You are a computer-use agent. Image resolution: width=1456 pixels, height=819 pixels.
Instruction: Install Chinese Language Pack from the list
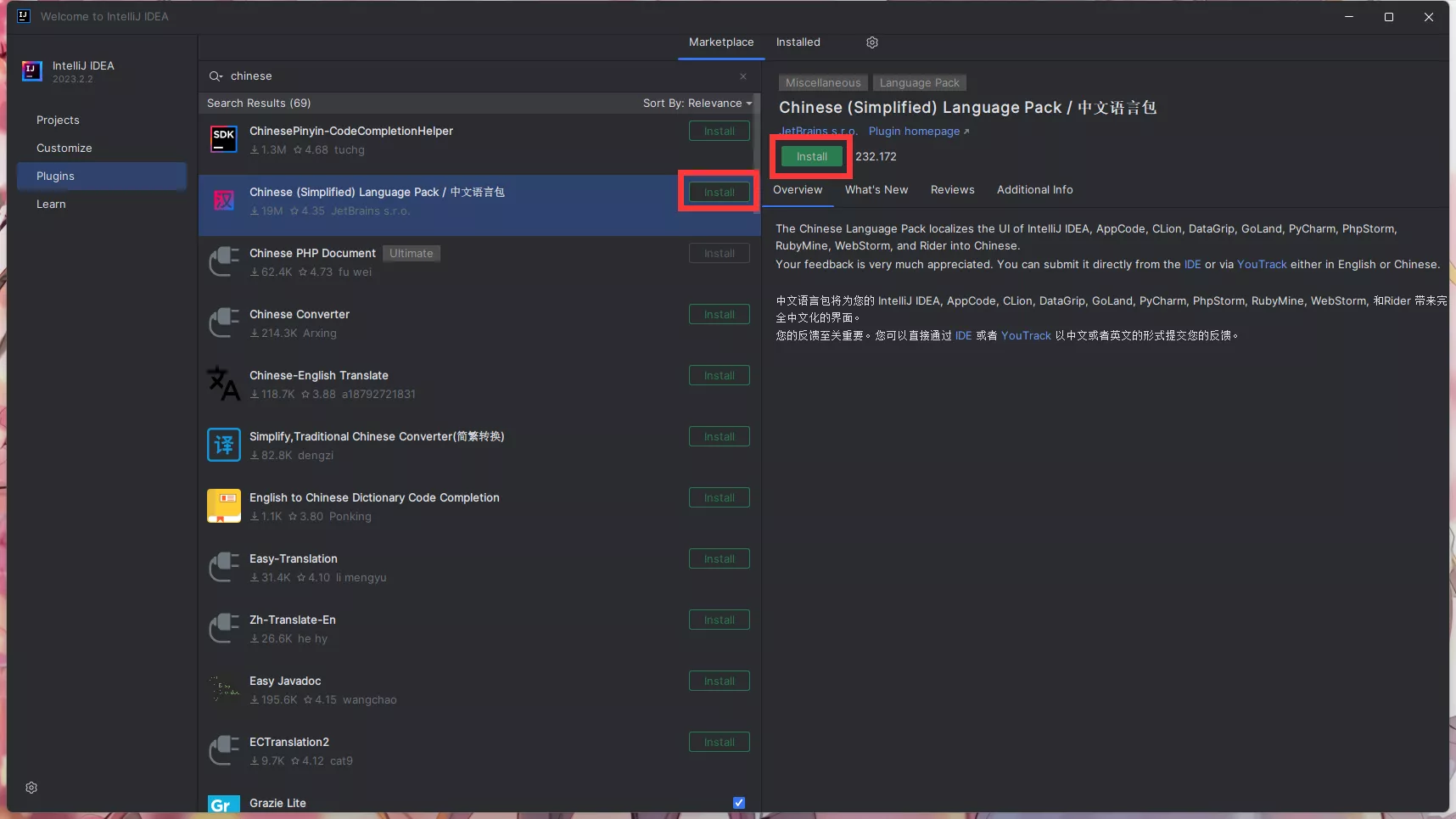[720, 193]
